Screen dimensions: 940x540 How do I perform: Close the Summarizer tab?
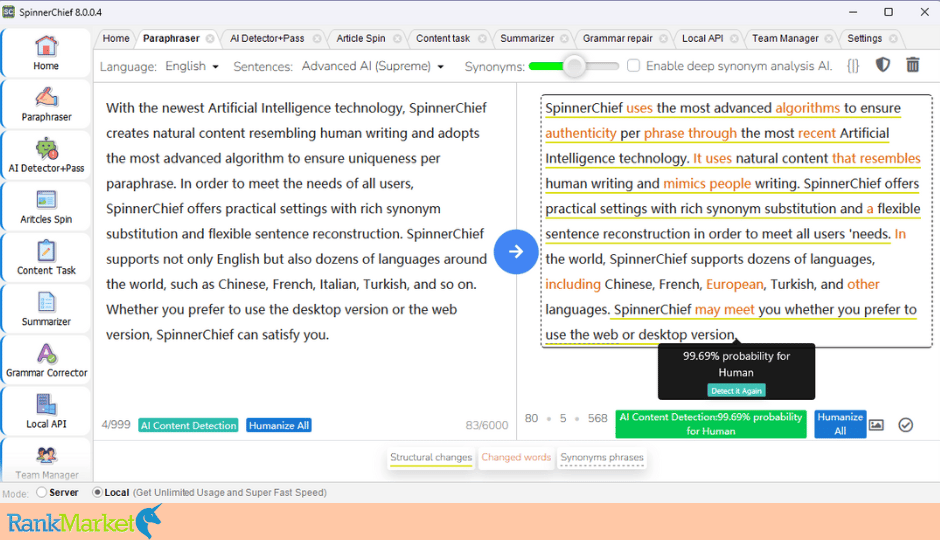click(x=564, y=38)
